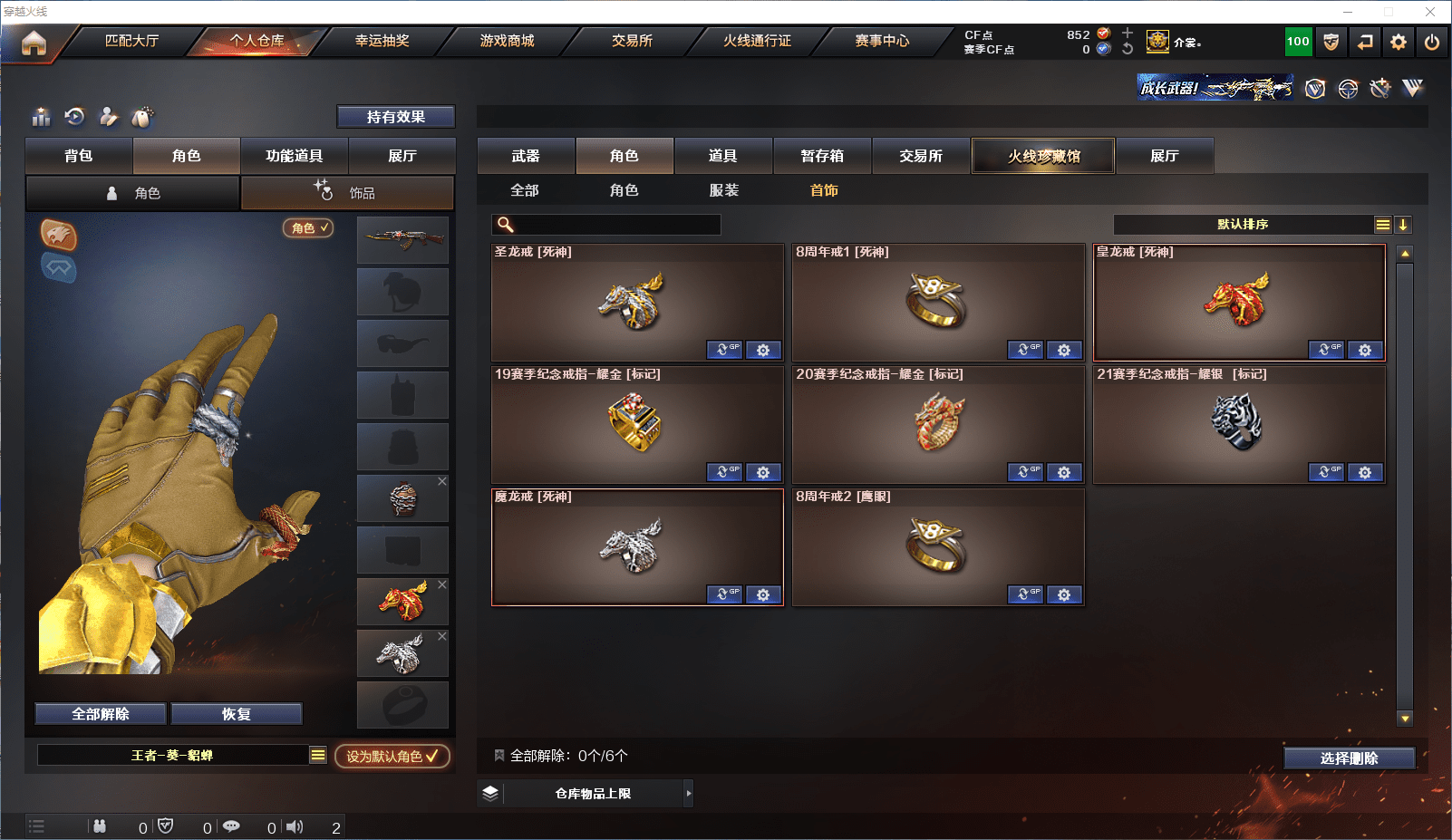Click the 成长武器 banner icon
This screenshot has width=1452, height=840.
(x=1215, y=88)
